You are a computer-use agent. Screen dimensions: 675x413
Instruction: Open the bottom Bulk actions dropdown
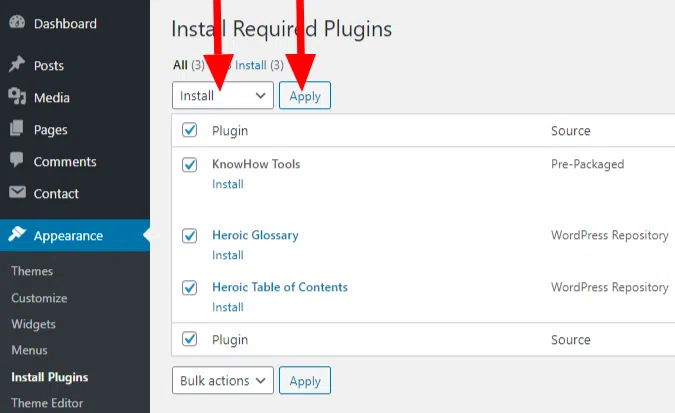tap(222, 381)
